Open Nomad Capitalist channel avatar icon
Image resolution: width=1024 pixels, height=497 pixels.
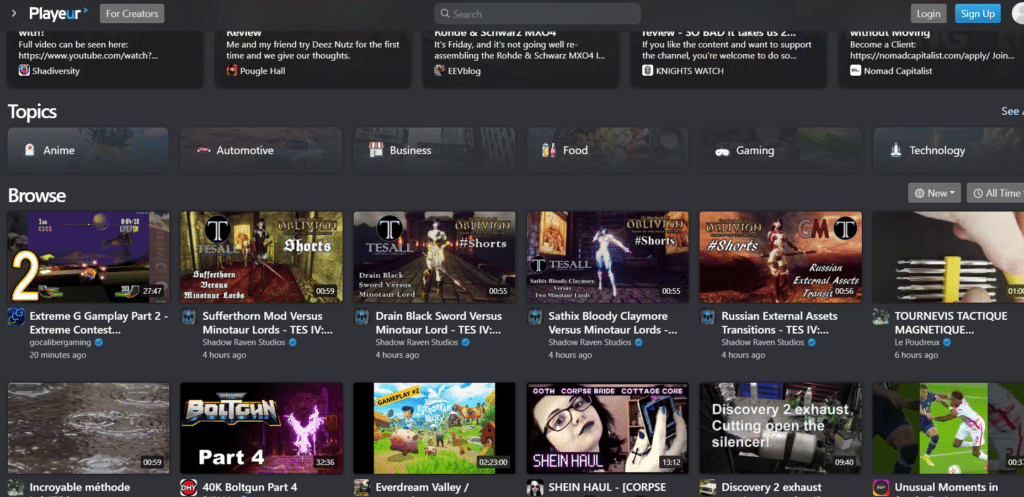click(x=856, y=71)
